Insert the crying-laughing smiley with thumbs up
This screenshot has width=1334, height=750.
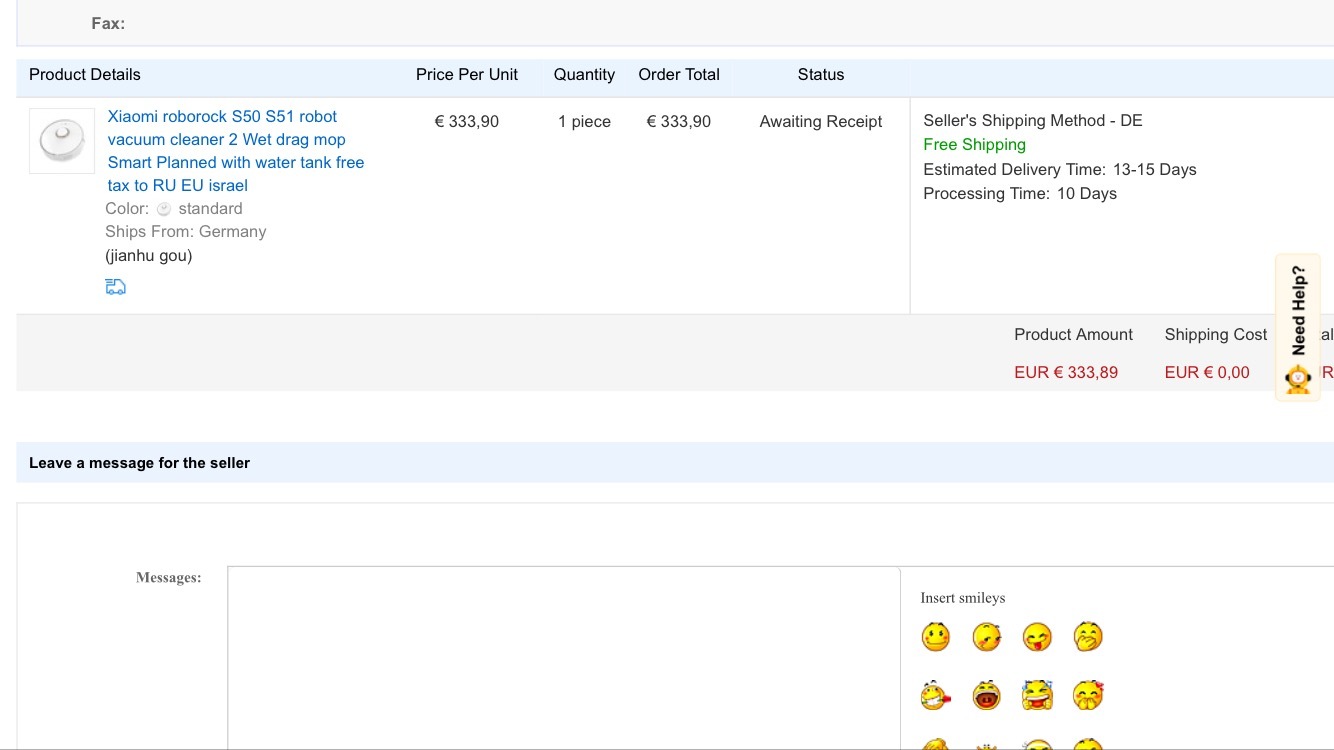[1037, 695]
